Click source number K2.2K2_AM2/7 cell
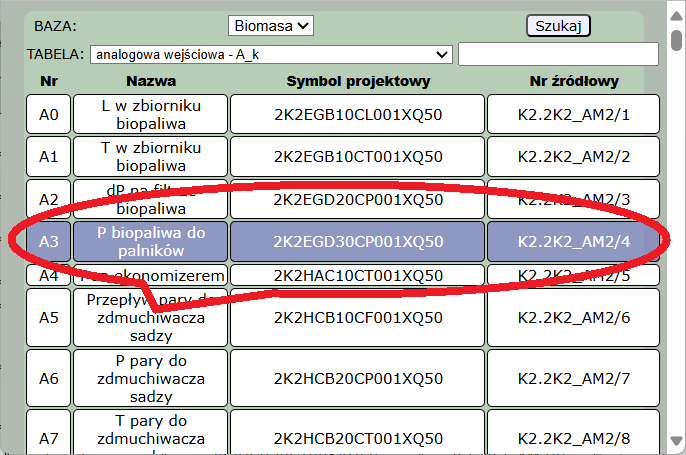 (573, 379)
